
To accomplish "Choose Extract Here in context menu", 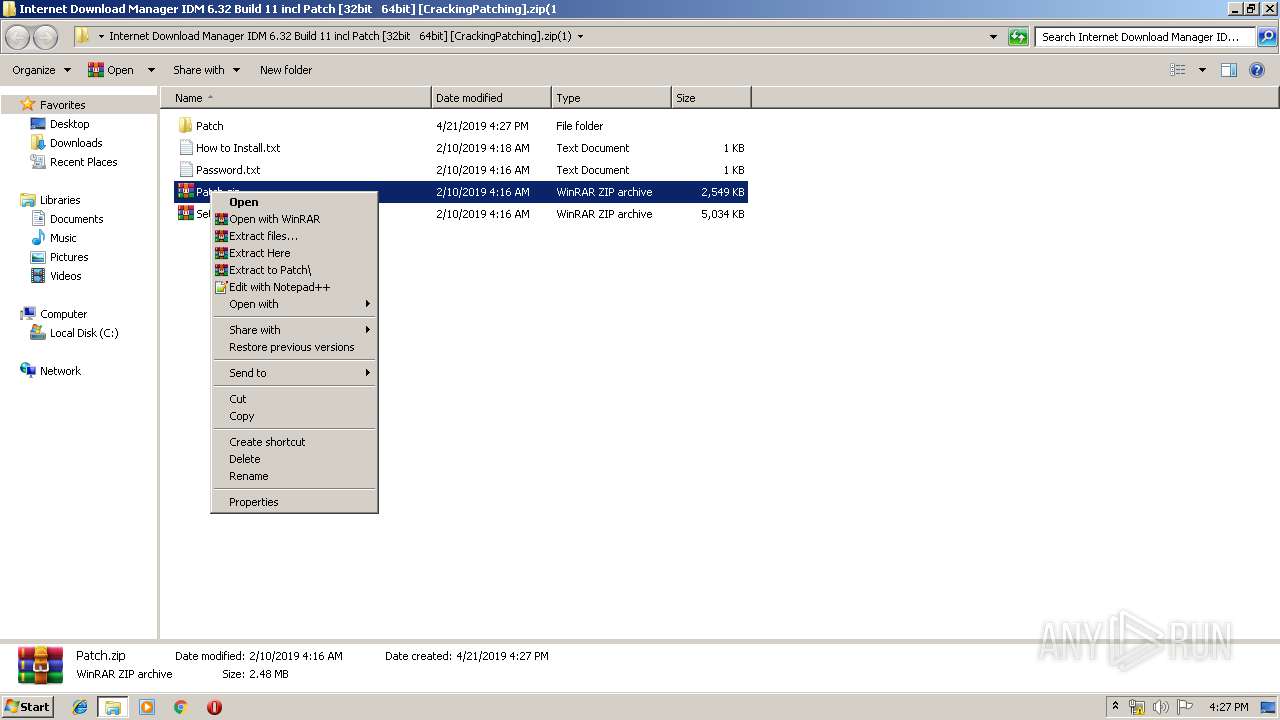I will point(295,253).
